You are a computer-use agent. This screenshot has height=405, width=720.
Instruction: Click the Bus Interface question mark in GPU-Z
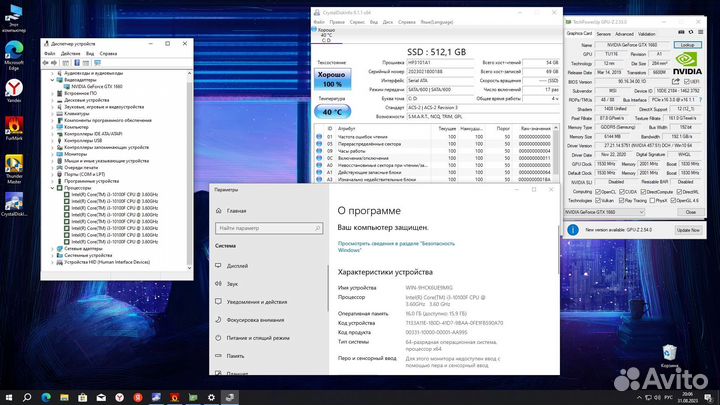pyautogui.click(x=700, y=100)
